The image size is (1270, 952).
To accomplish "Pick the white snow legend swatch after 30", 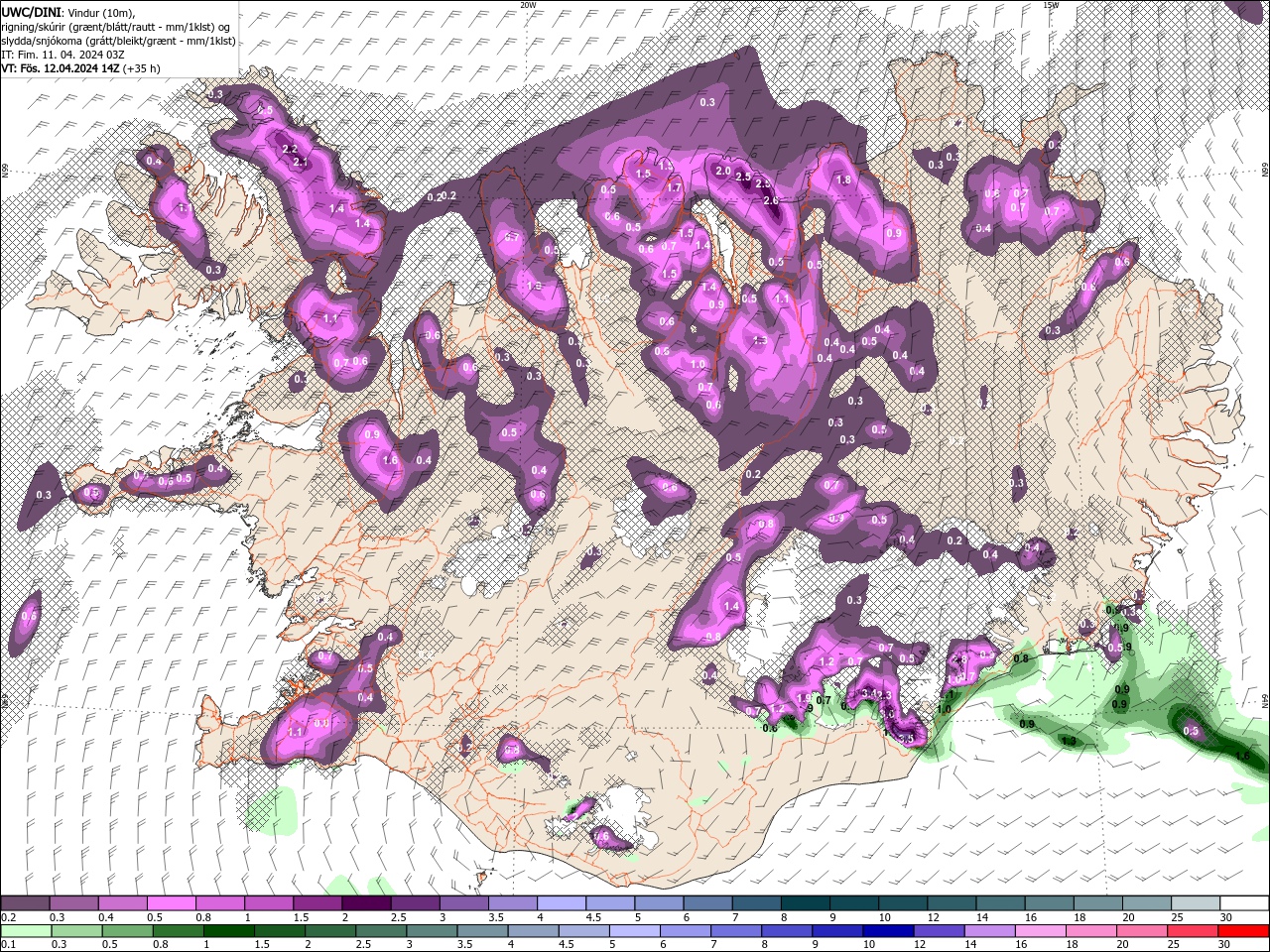I will tap(1244, 903).
